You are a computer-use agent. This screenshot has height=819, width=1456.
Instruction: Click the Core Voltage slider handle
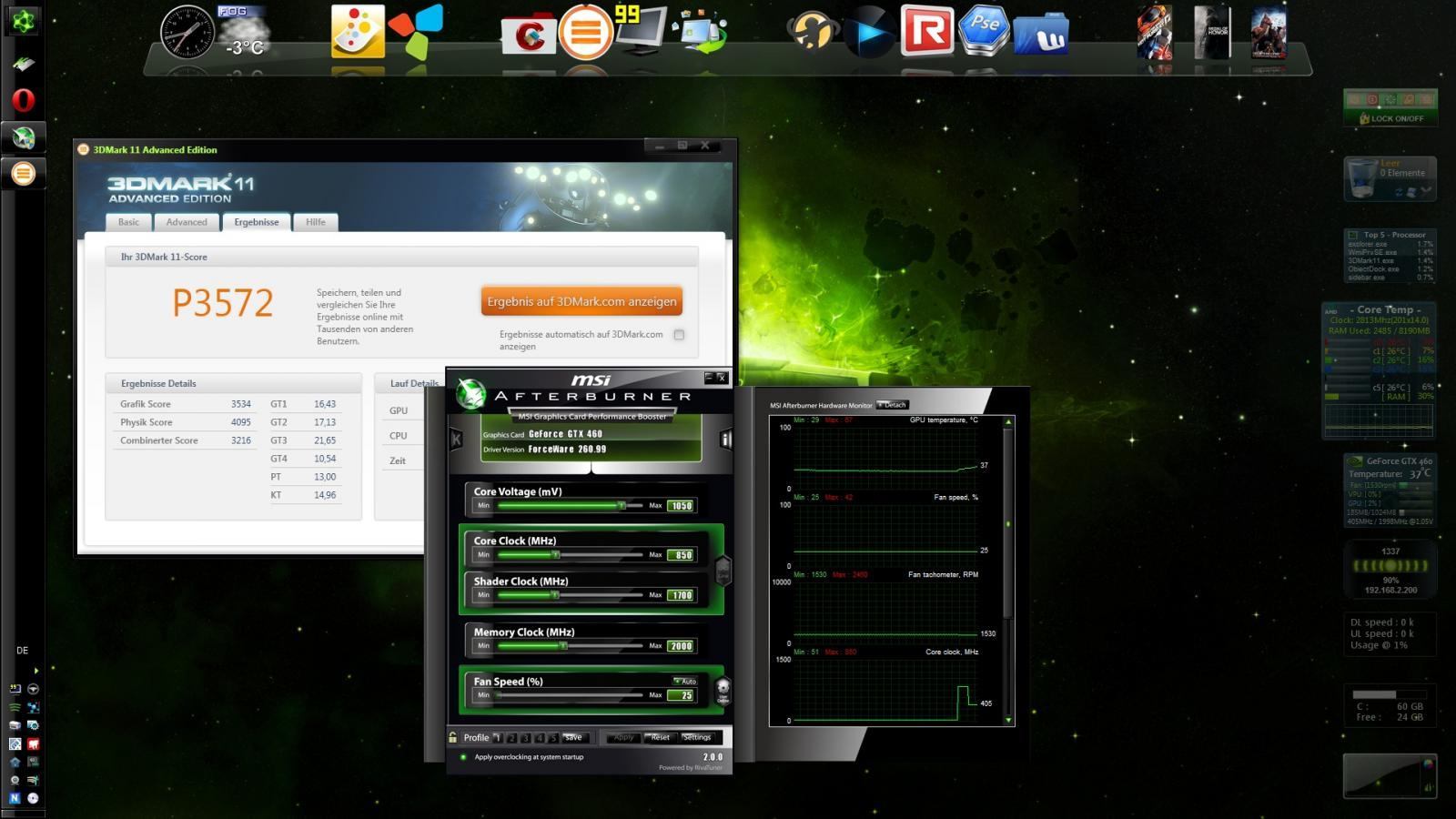[x=622, y=505]
